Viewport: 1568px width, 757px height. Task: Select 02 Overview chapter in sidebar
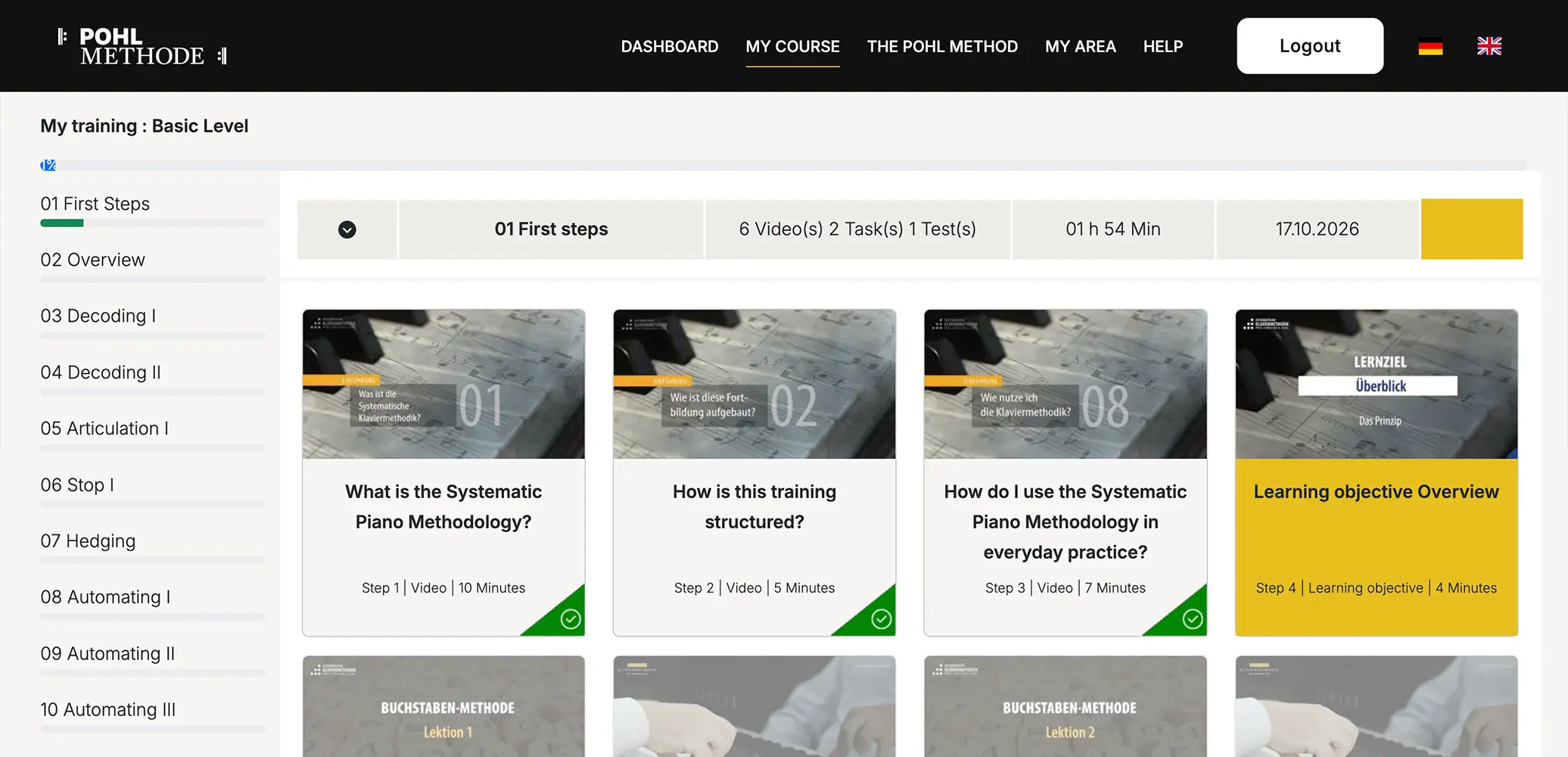(x=92, y=260)
